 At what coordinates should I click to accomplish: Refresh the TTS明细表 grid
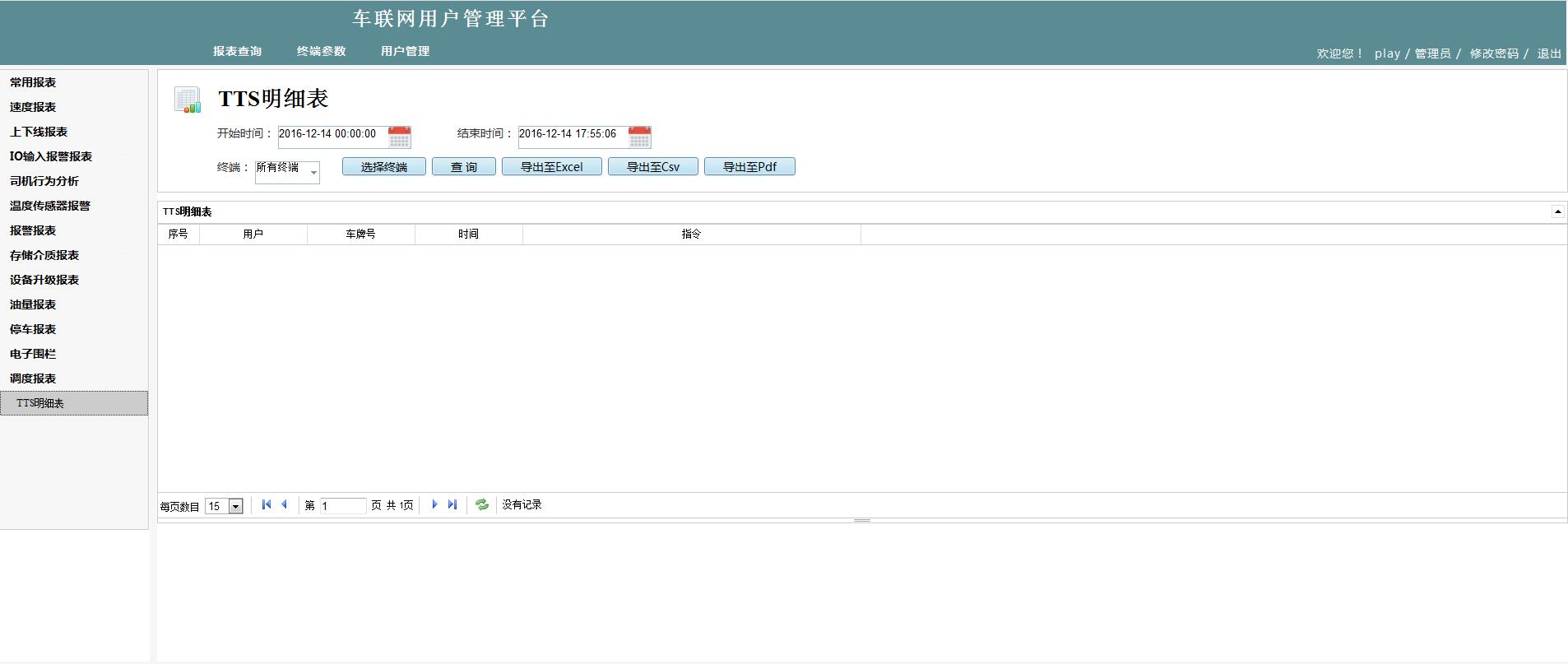click(x=482, y=504)
